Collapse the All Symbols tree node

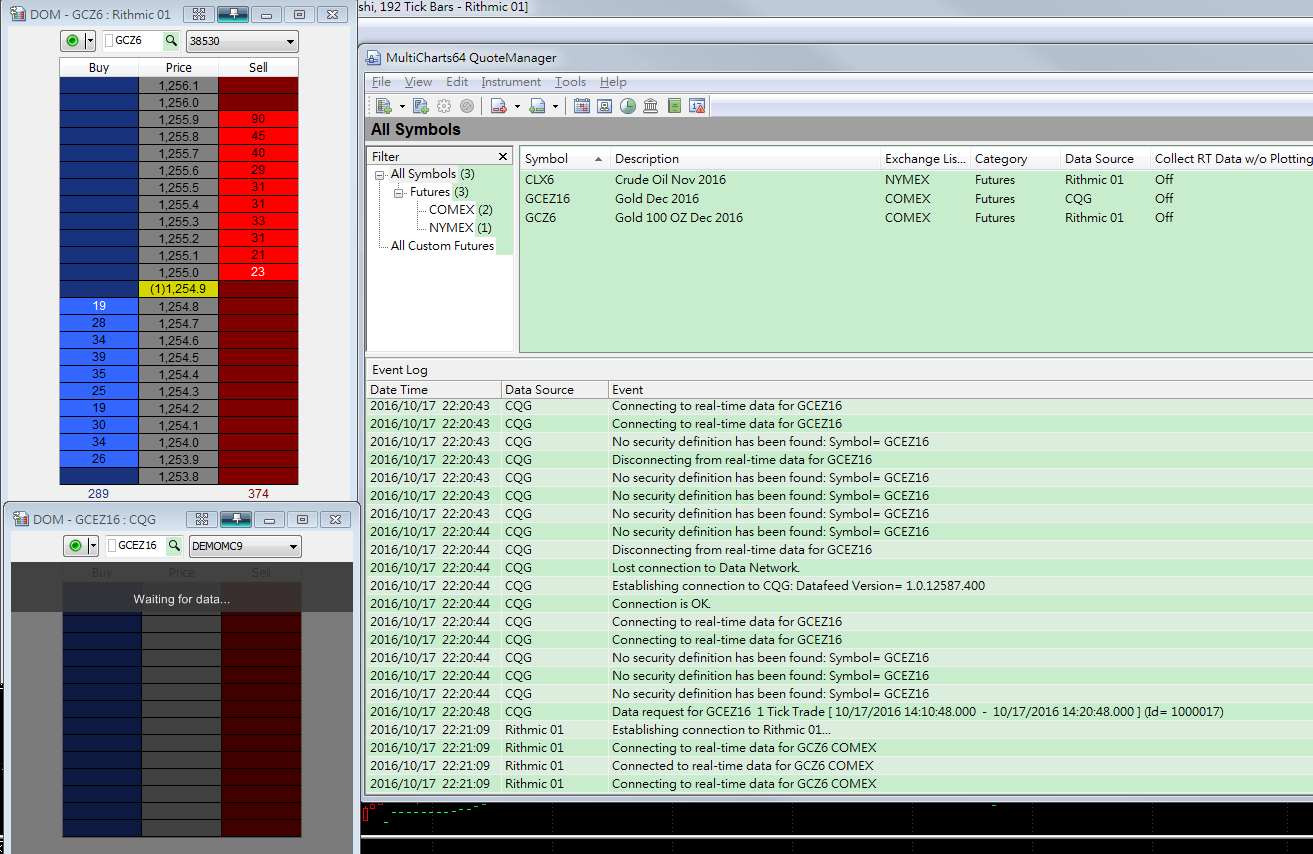[380, 174]
